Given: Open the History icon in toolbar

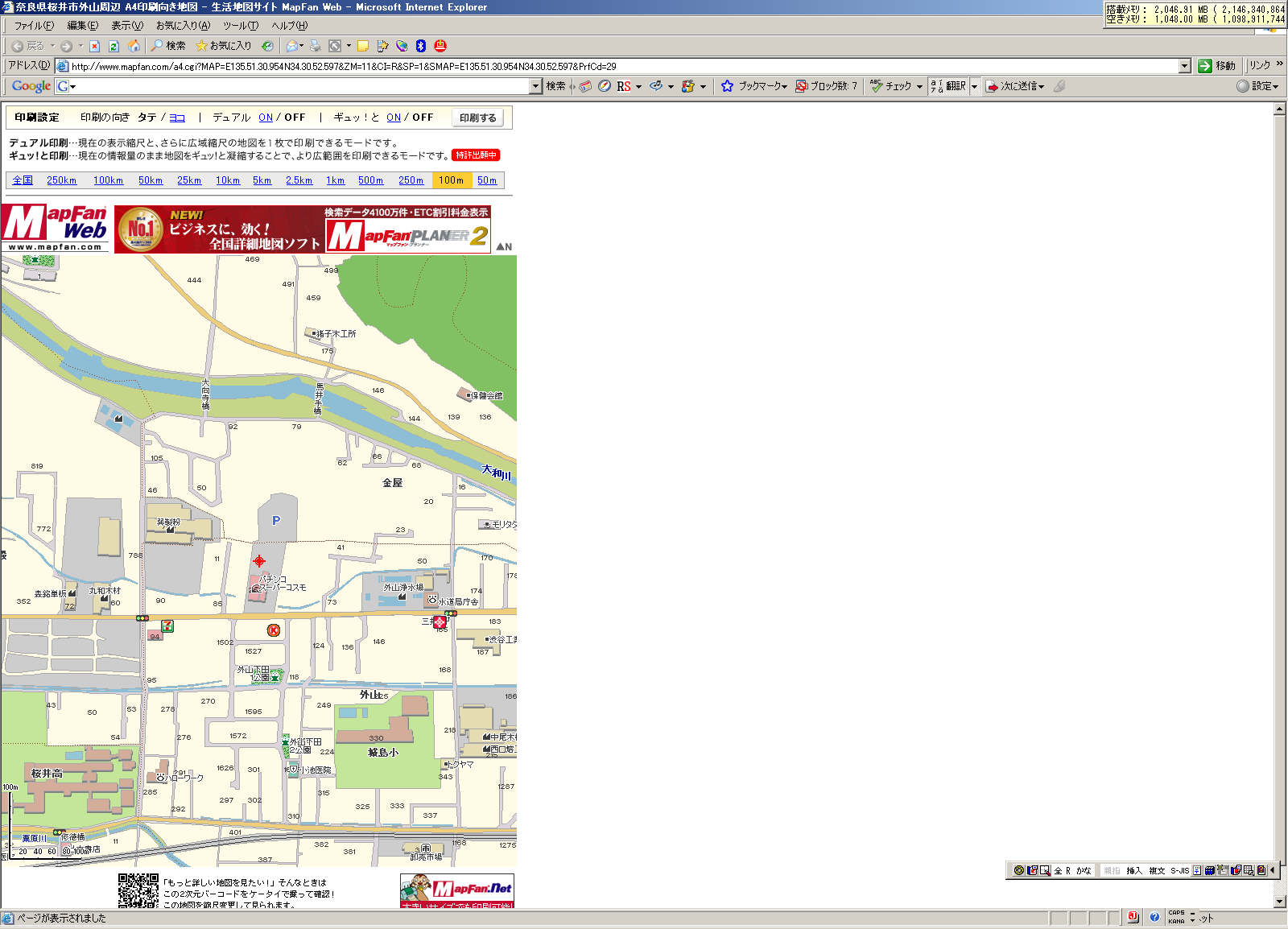Looking at the screenshot, I should [x=267, y=46].
